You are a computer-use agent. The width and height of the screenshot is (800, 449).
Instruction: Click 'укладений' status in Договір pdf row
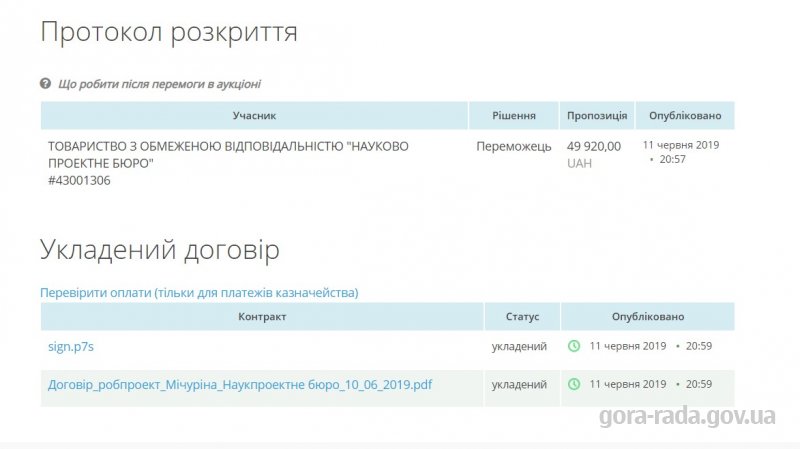(519, 384)
